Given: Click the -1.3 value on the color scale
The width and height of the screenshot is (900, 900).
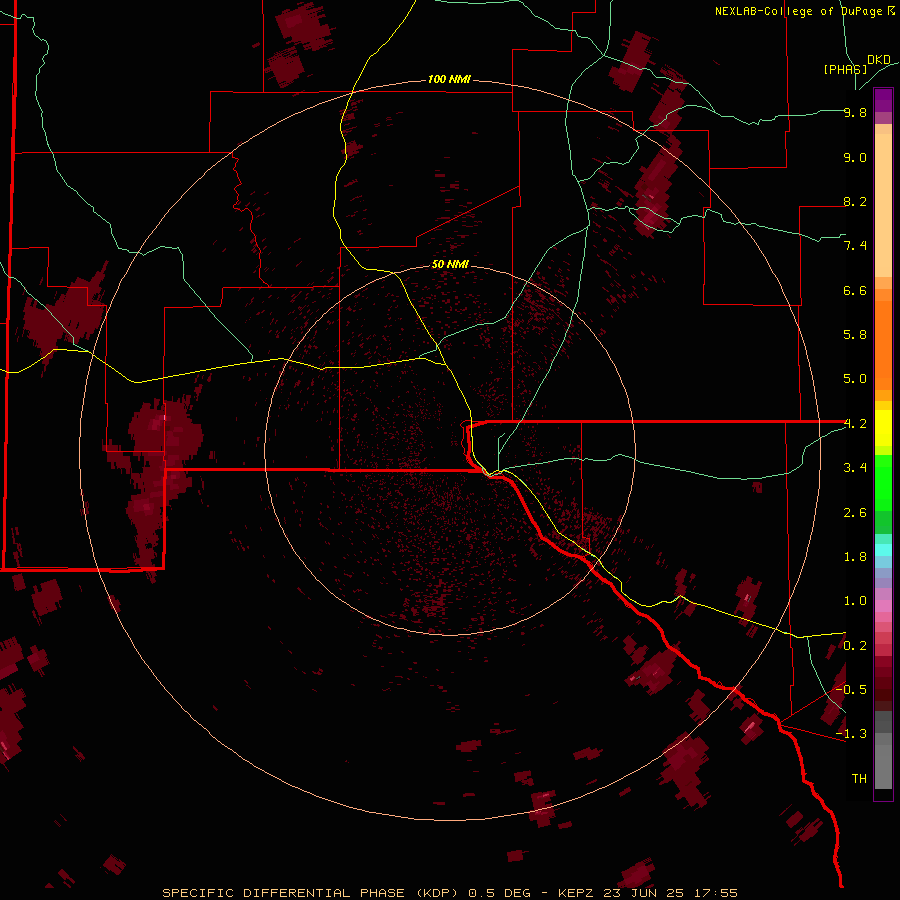Looking at the screenshot, I should coord(851,734).
